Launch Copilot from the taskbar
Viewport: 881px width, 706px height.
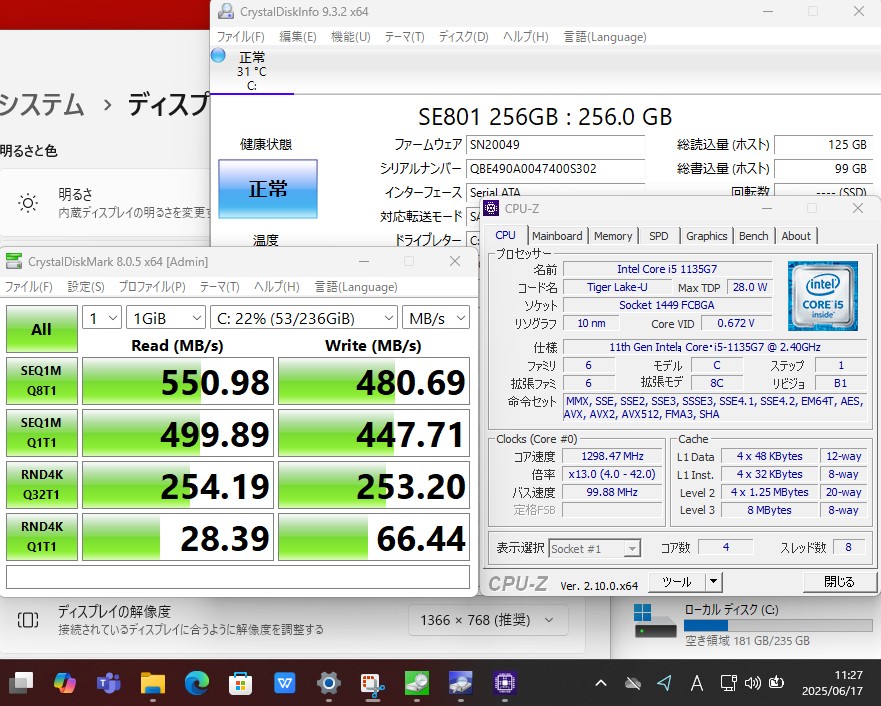(x=65, y=682)
